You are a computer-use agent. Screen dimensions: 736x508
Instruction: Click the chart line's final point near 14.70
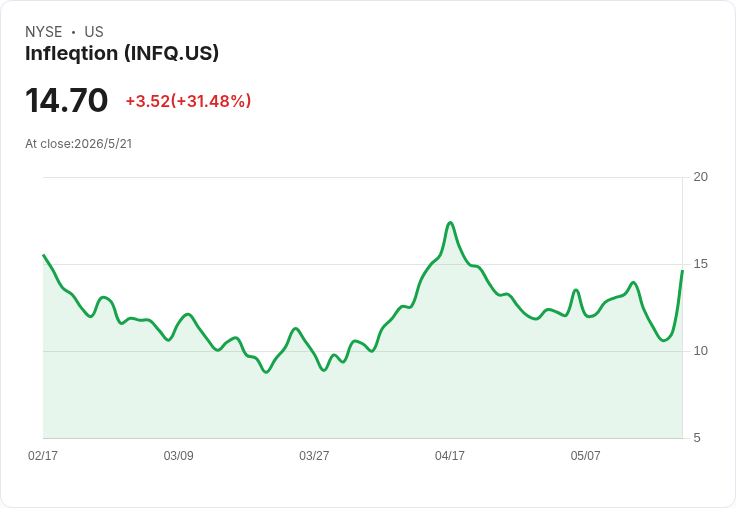[x=682, y=271]
